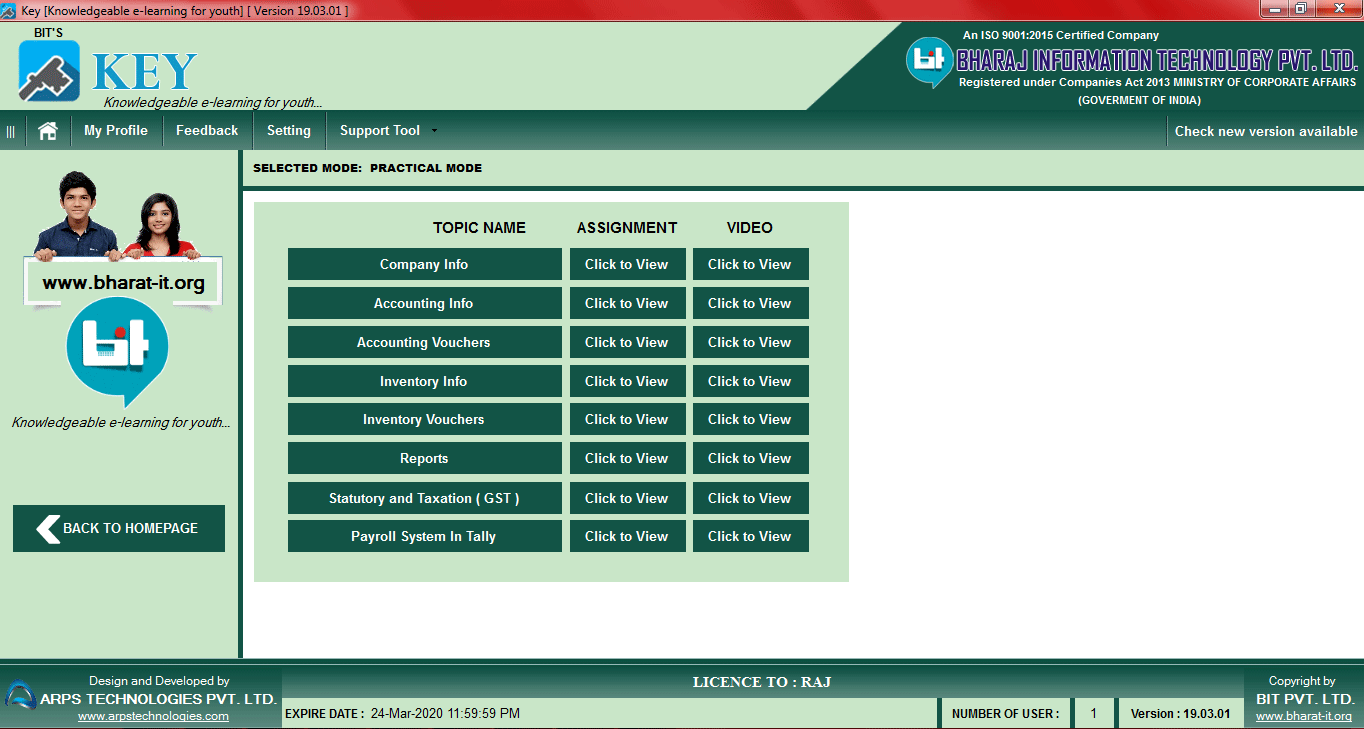
Task: Go to Home via house icon
Action: coord(48,131)
